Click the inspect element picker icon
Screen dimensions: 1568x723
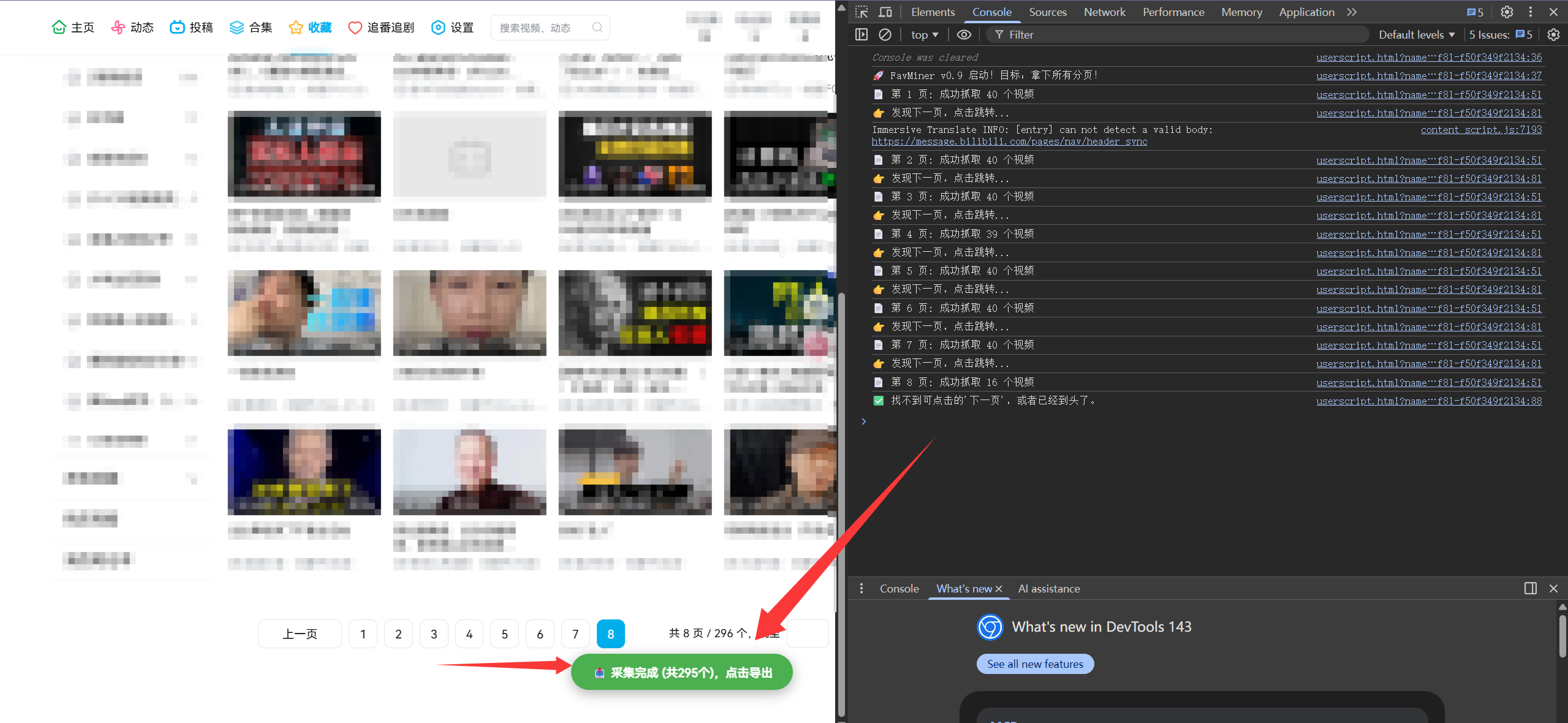click(862, 12)
